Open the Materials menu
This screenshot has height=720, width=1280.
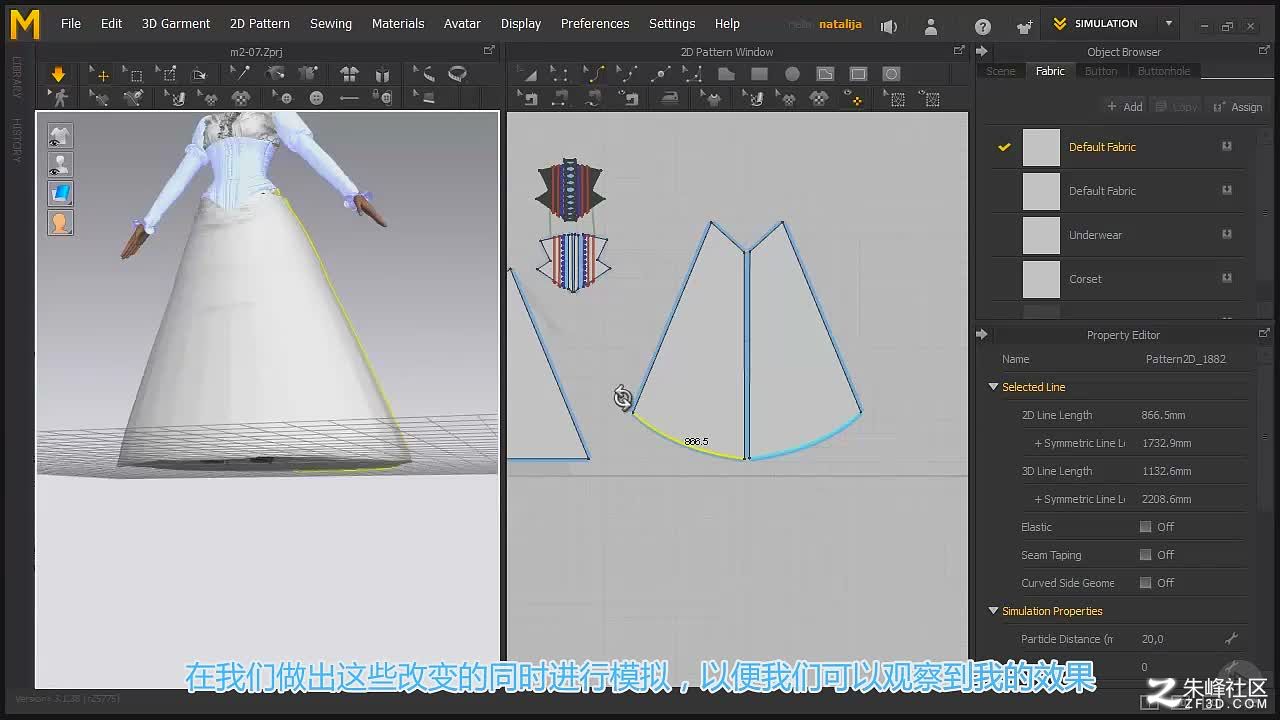[398, 24]
